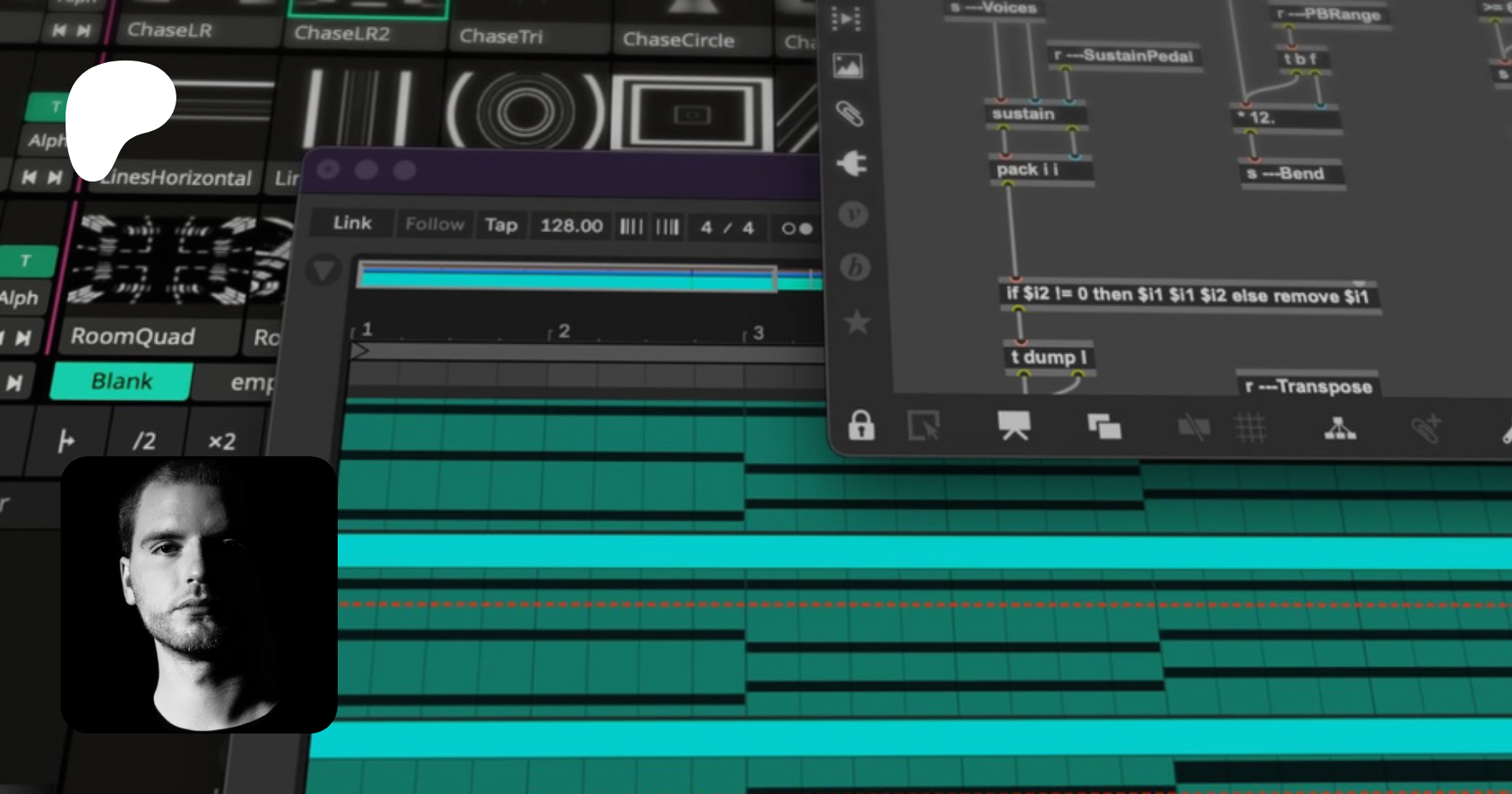Enable presentation mode in Max toolbar
1512x794 pixels.
1014,426
